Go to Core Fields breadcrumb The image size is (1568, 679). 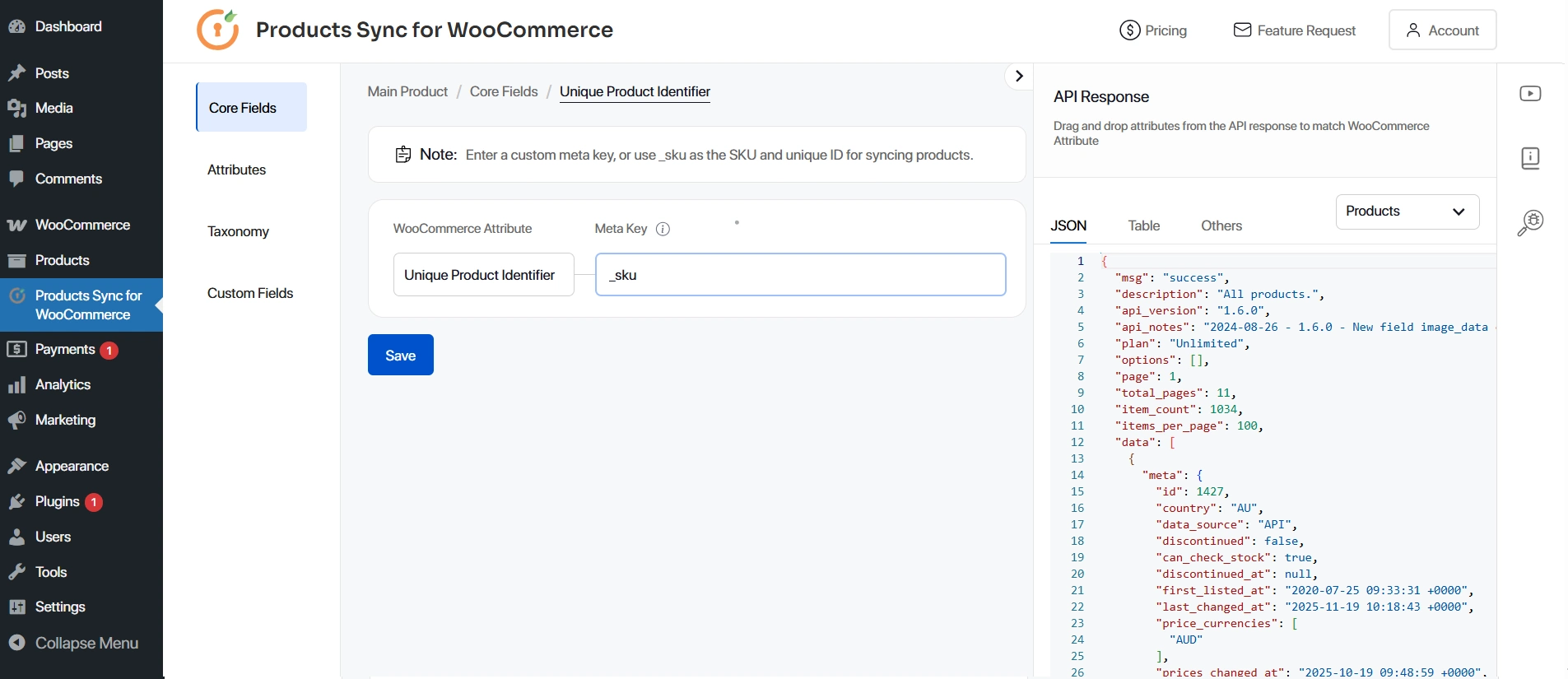(x=504, y=91)
